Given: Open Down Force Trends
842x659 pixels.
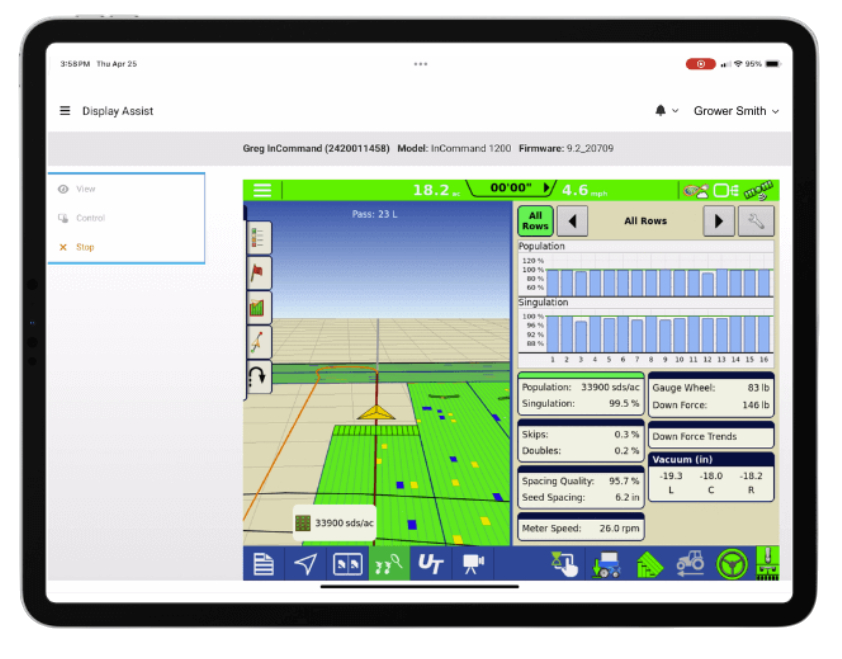Looking at the screenshot, I should pos(710,436).
